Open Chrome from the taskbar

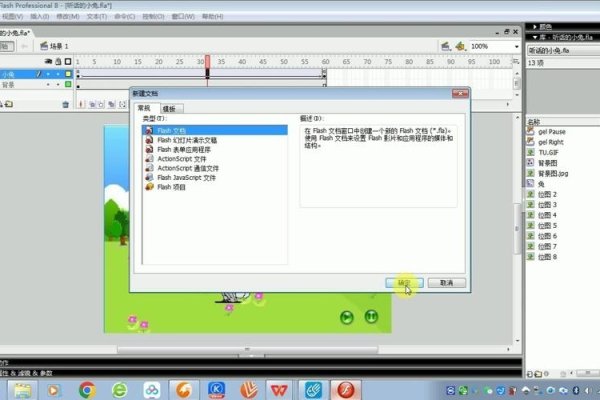tap(87, 390)
